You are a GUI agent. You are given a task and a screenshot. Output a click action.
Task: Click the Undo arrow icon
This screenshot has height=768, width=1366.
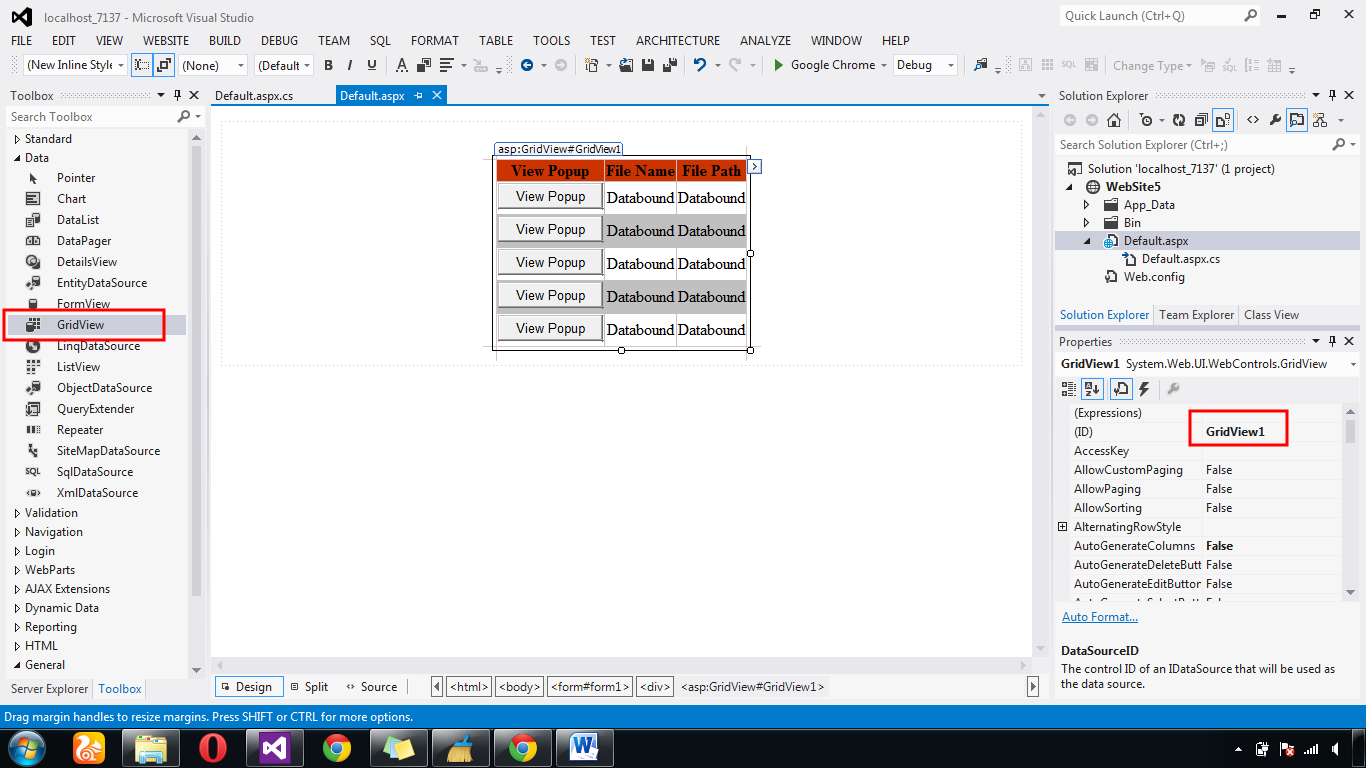pos(700,65)
